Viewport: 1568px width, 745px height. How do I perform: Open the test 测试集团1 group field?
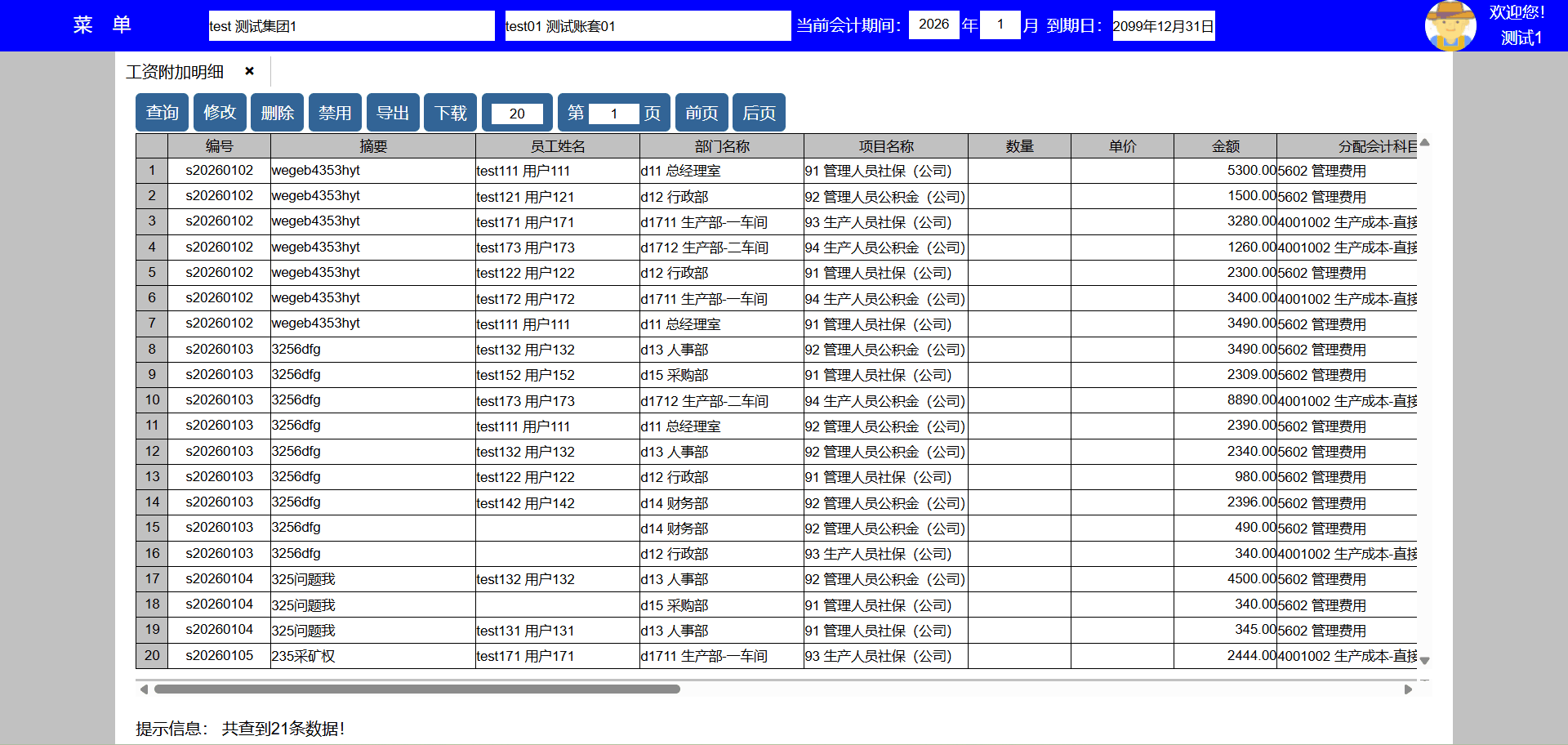[x=351, y=26]
